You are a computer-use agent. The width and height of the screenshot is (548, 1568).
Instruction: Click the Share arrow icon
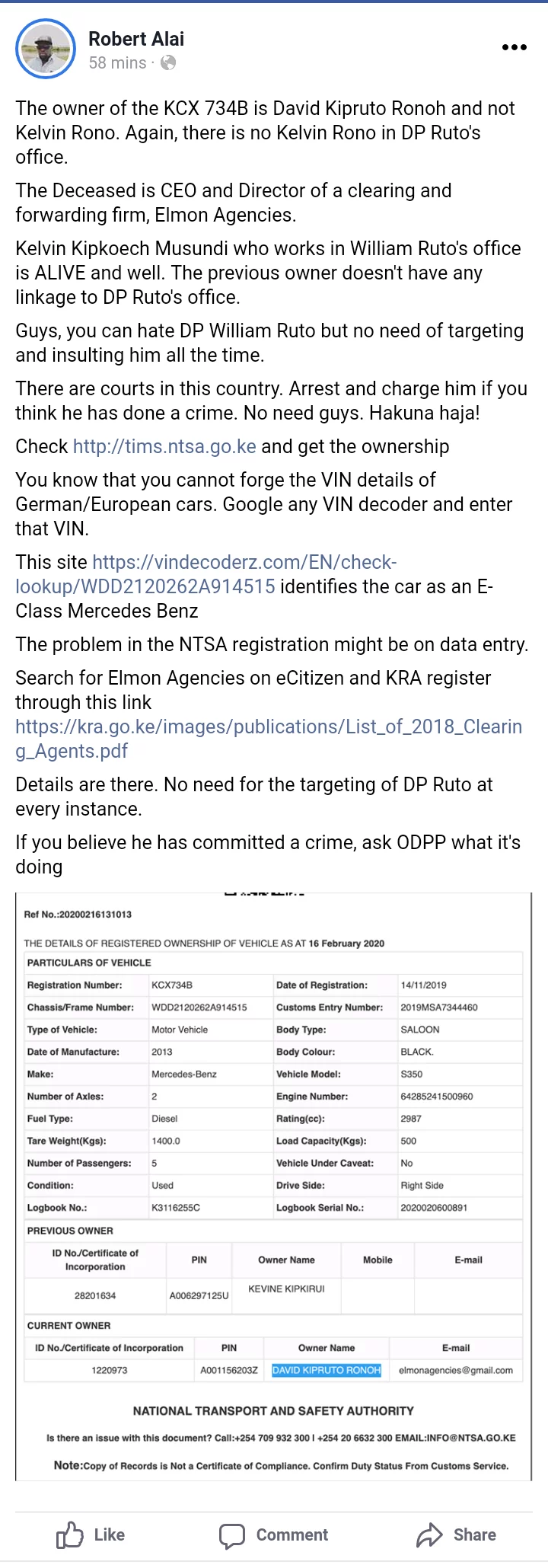pyautogui.click(x=430, y=1535)
